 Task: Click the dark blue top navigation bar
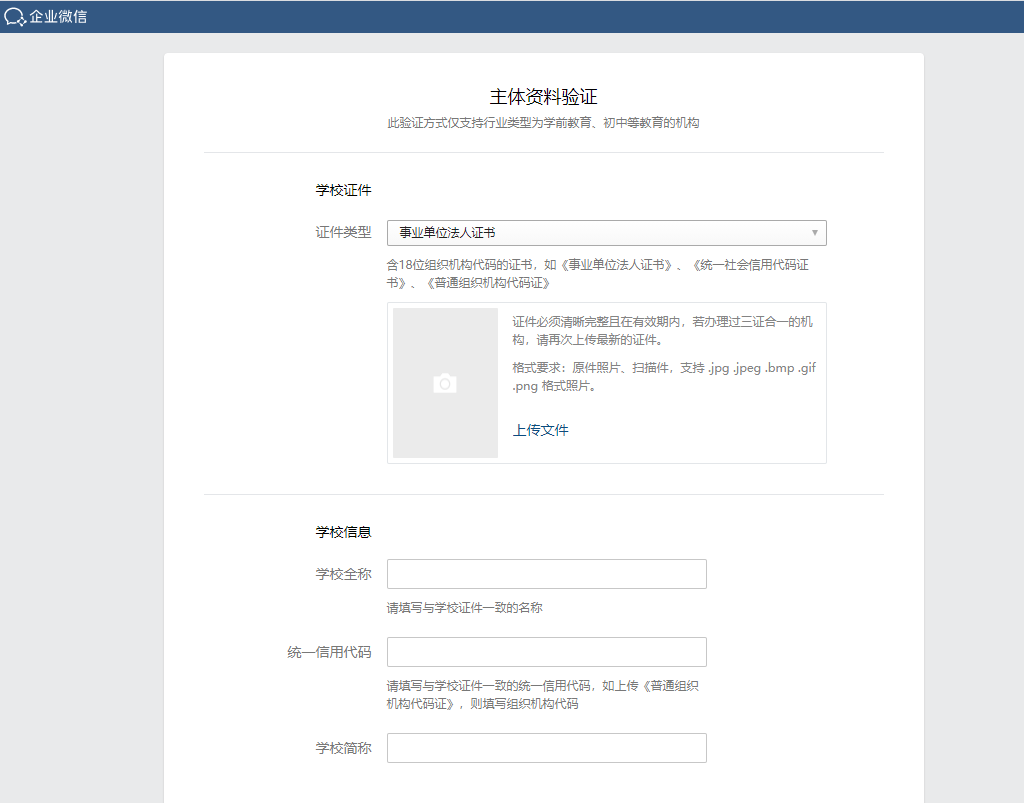click(512, 17)
